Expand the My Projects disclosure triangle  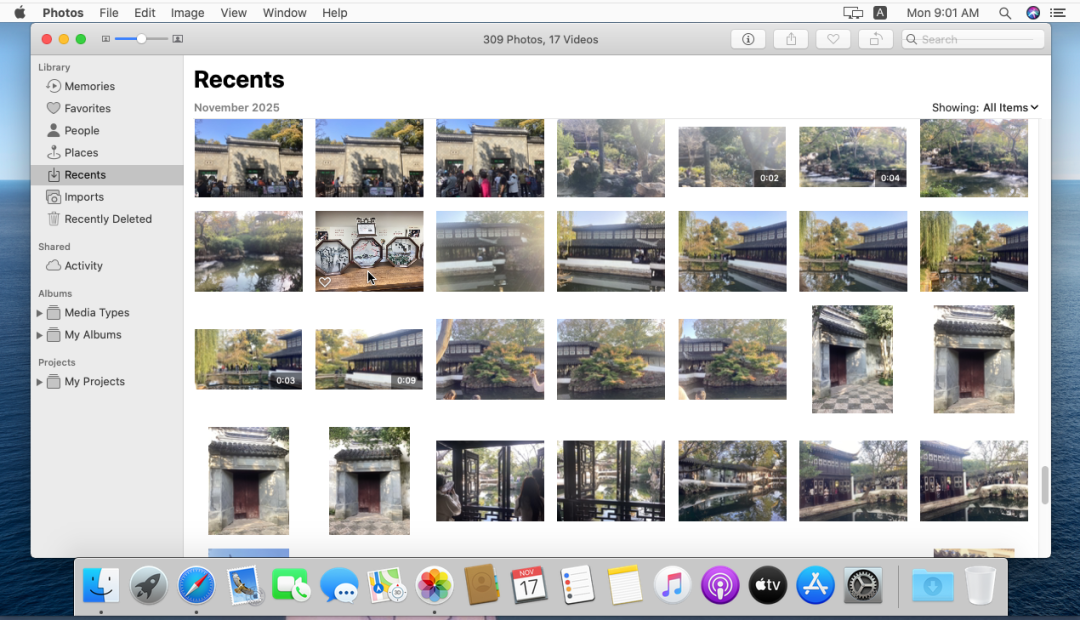coord(39,382)
